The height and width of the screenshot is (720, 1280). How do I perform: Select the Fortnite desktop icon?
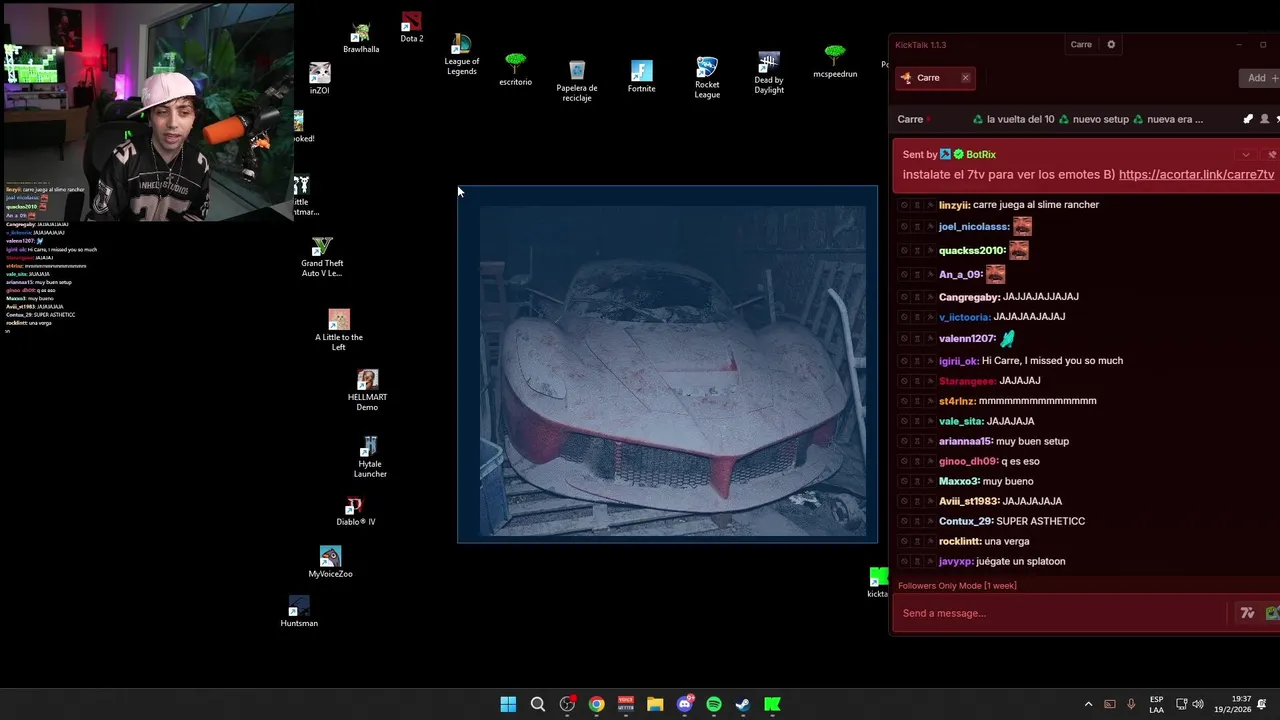(x=642, y=77)
